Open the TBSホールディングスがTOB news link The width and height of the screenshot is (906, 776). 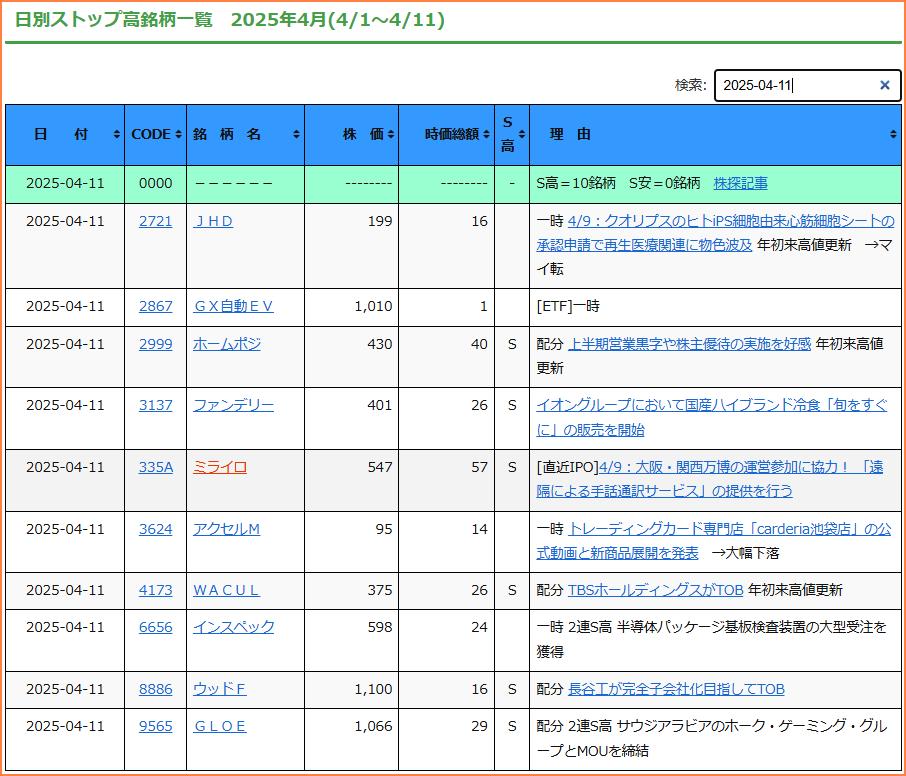pos(655,591)
